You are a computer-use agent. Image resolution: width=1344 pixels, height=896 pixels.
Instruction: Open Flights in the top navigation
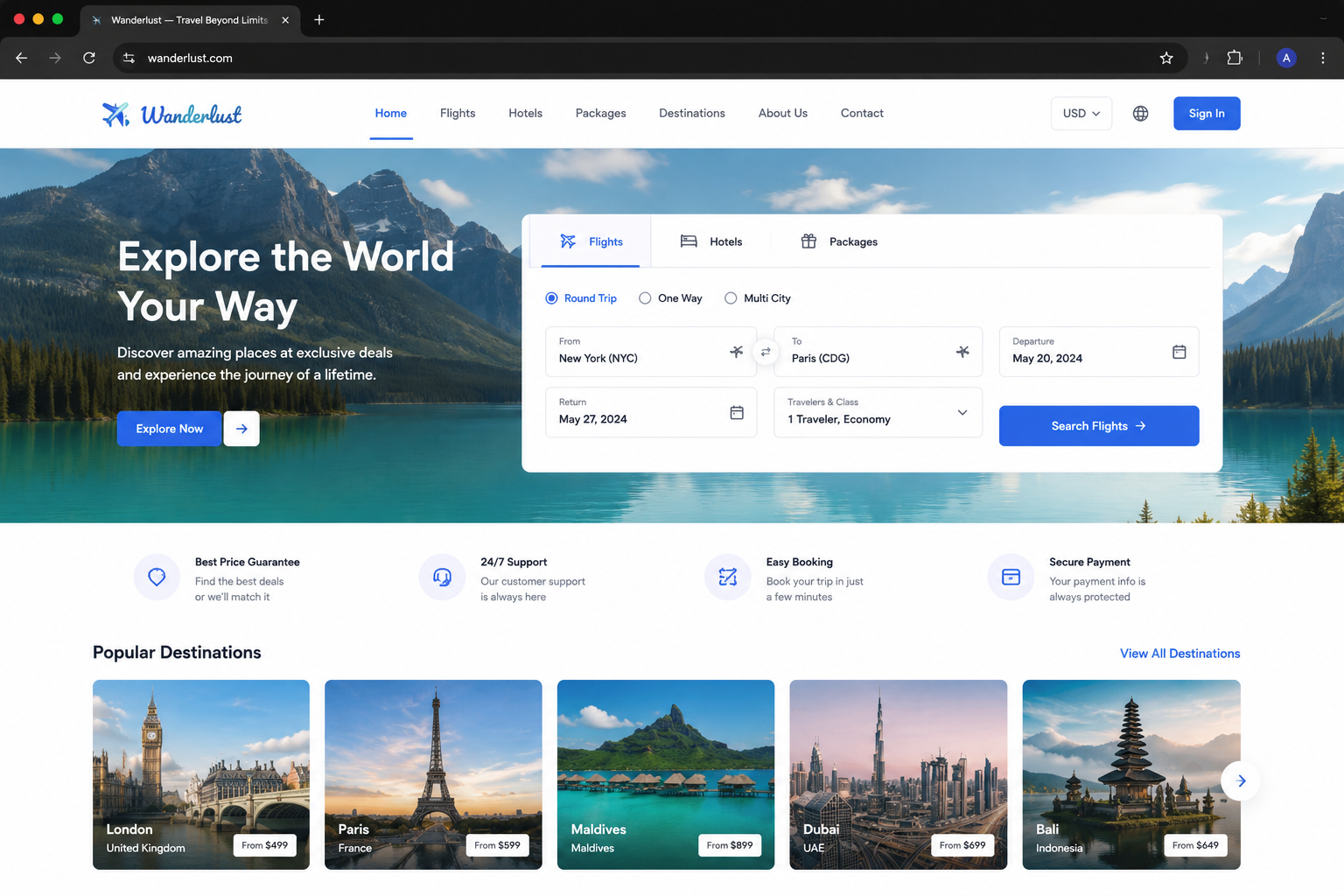point(458,113)
